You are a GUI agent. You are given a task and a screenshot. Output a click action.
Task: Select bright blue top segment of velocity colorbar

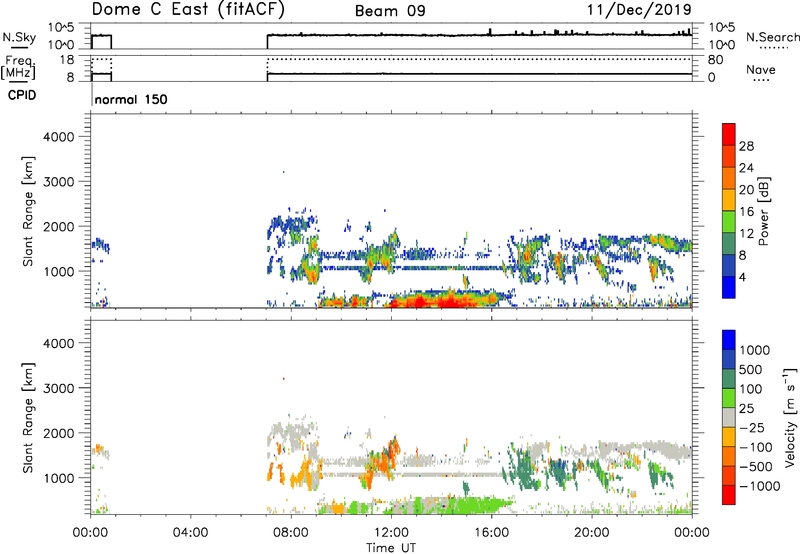[x=729, y=340]
